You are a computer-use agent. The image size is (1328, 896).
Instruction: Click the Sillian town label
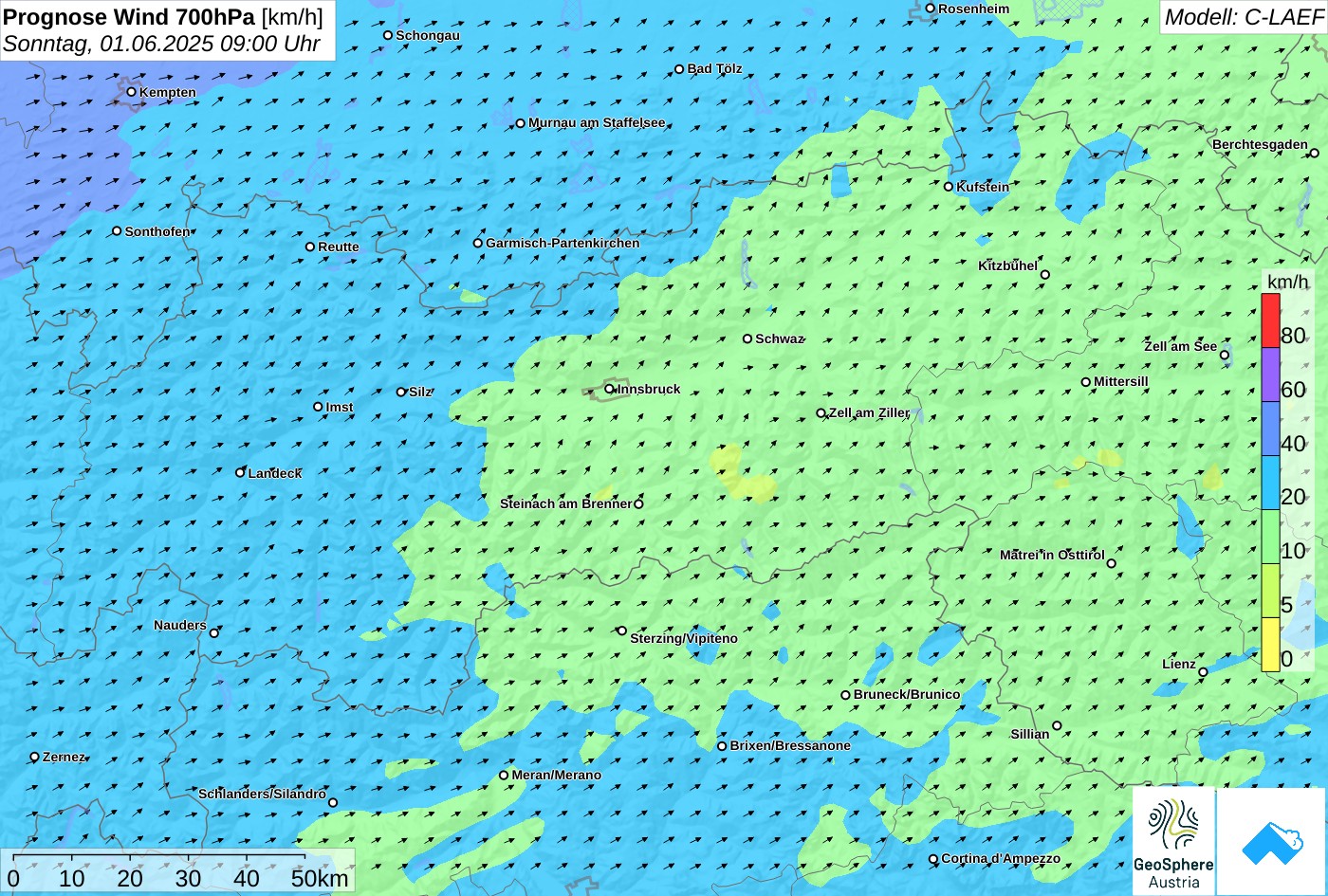(x=1030, y=734)
